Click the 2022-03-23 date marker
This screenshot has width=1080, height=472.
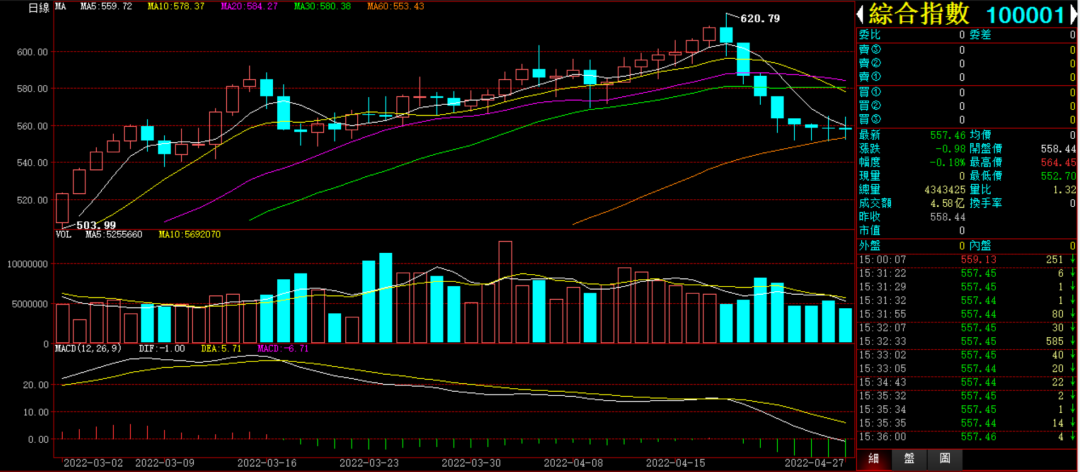tap(370, 465)
